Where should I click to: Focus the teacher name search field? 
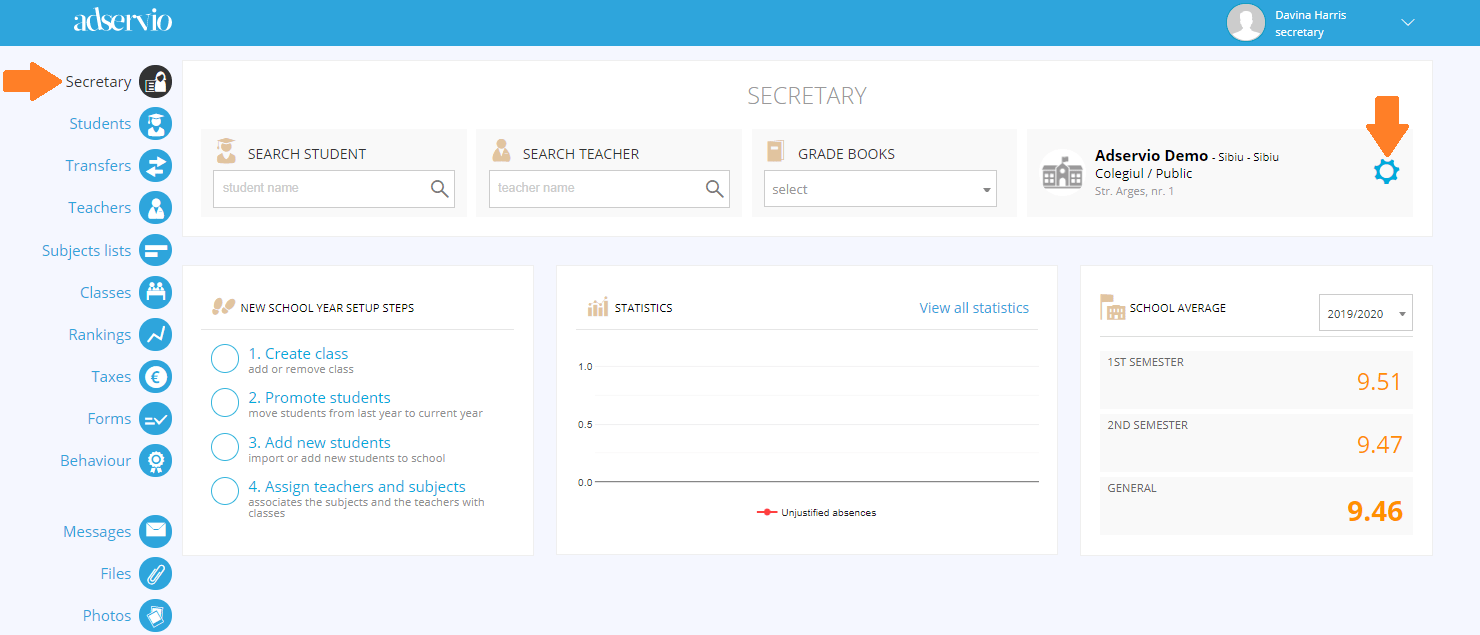pyautogui.click(x=609, y=188)
